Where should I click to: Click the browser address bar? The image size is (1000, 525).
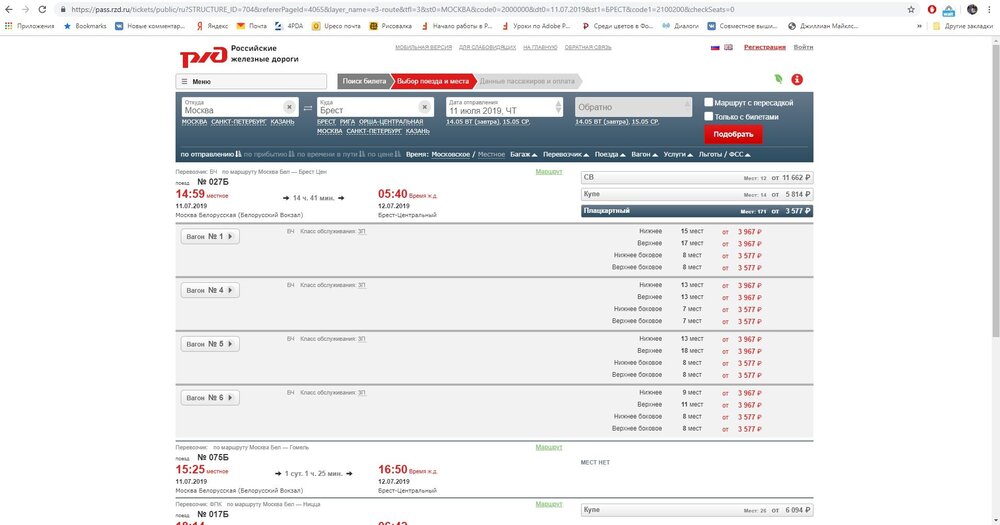(x=478, y=10)
